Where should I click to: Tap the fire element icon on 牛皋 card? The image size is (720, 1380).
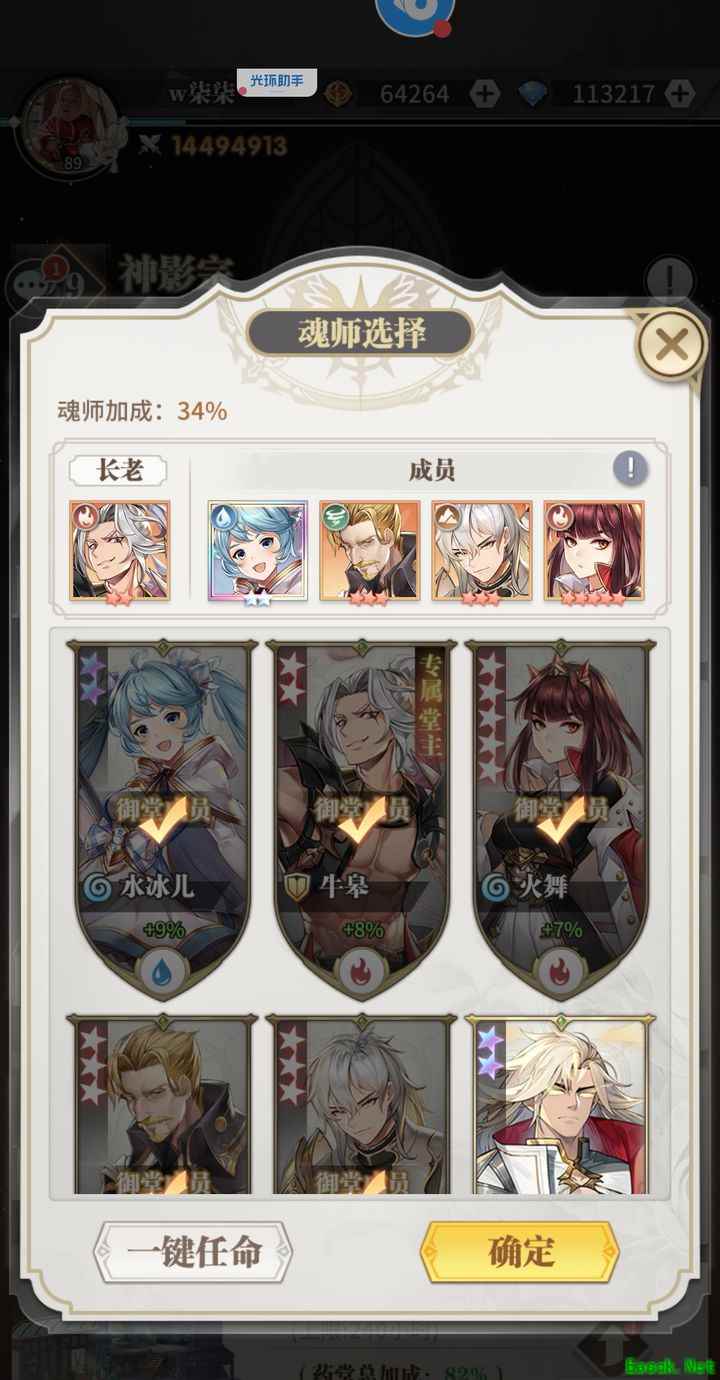[361, 967]
